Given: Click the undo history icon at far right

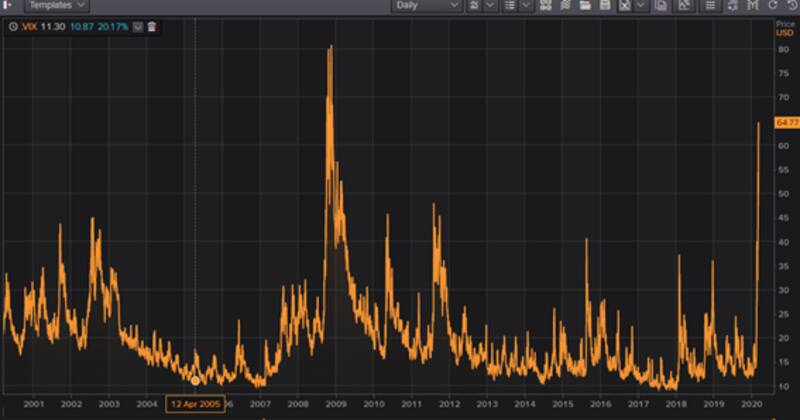Looking at the screenshot, I should (x=791, y=5).
